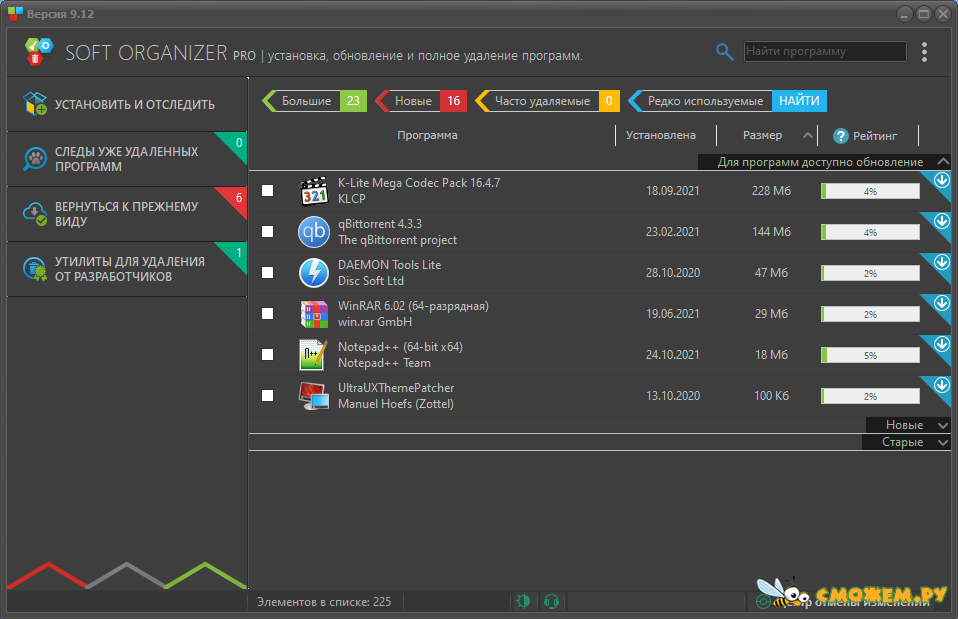The width and height of the screenshot is (958, 619).
Task: Filter by 'Новые' programs tag
Action: pyautogui.click(x=421, y=101)
